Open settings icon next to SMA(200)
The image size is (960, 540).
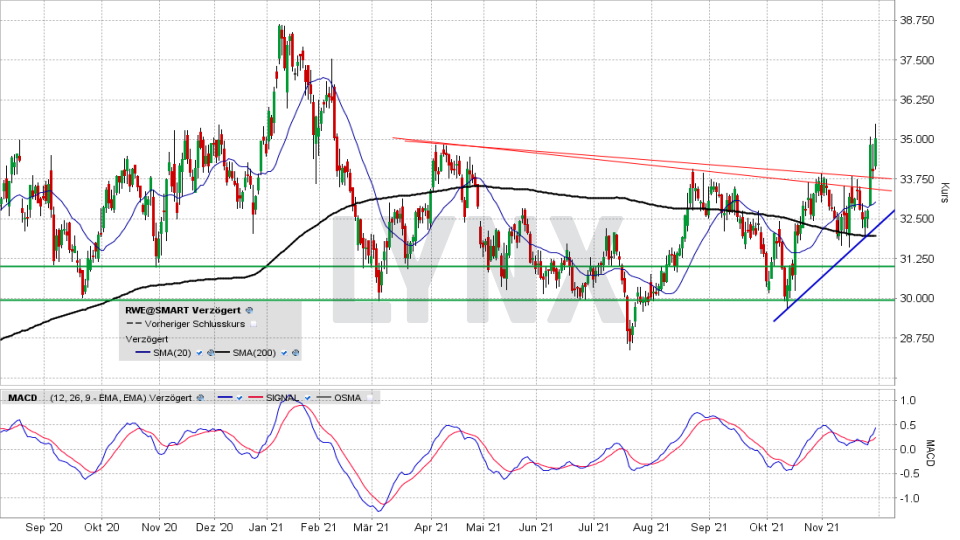296,353
